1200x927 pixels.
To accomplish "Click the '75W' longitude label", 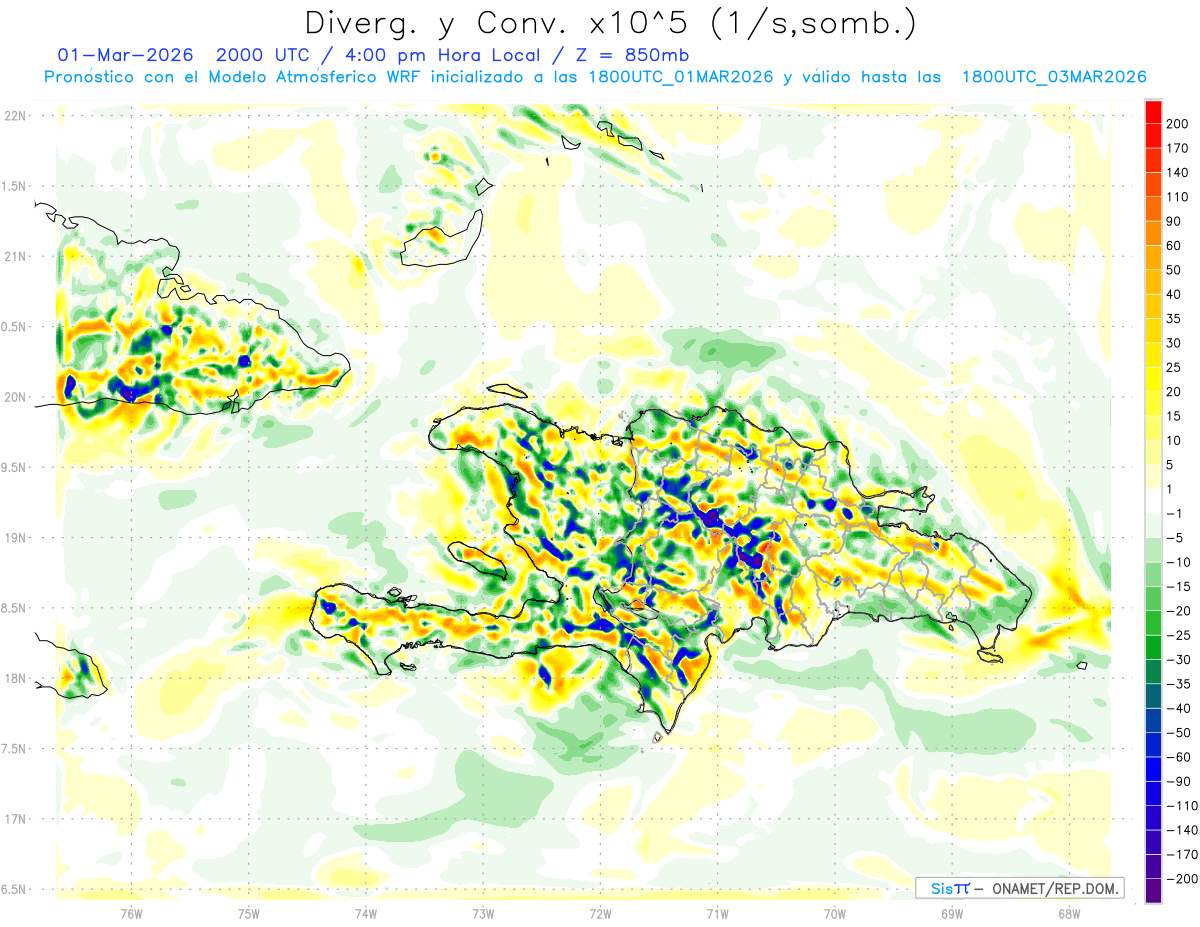I will point(249,913).
